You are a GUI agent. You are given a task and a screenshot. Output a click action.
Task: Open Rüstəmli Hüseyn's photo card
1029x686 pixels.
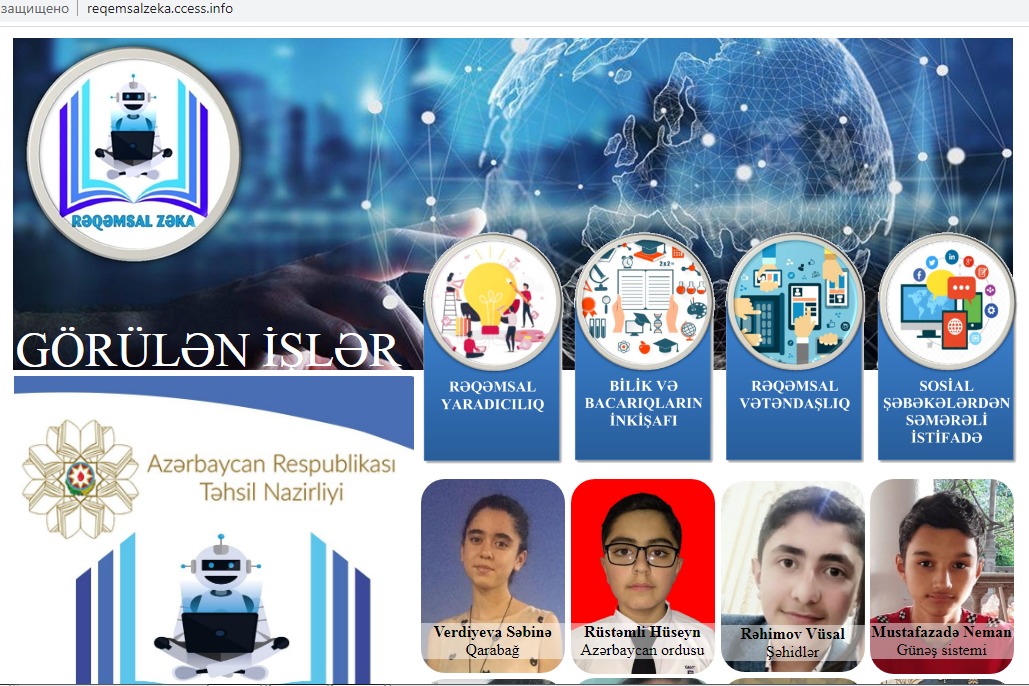[642, 576]
